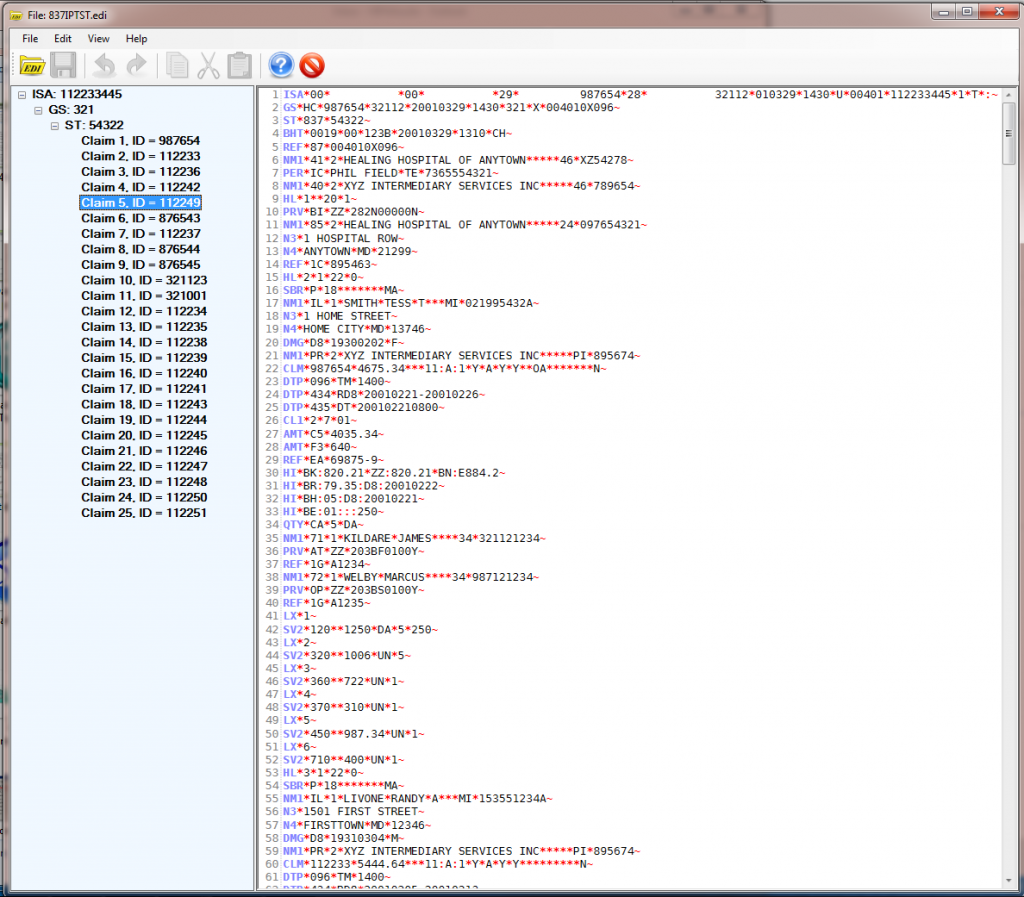This screenshot has width=1024, height=897.
Task: Open the View menu
Action: point(98,38)
